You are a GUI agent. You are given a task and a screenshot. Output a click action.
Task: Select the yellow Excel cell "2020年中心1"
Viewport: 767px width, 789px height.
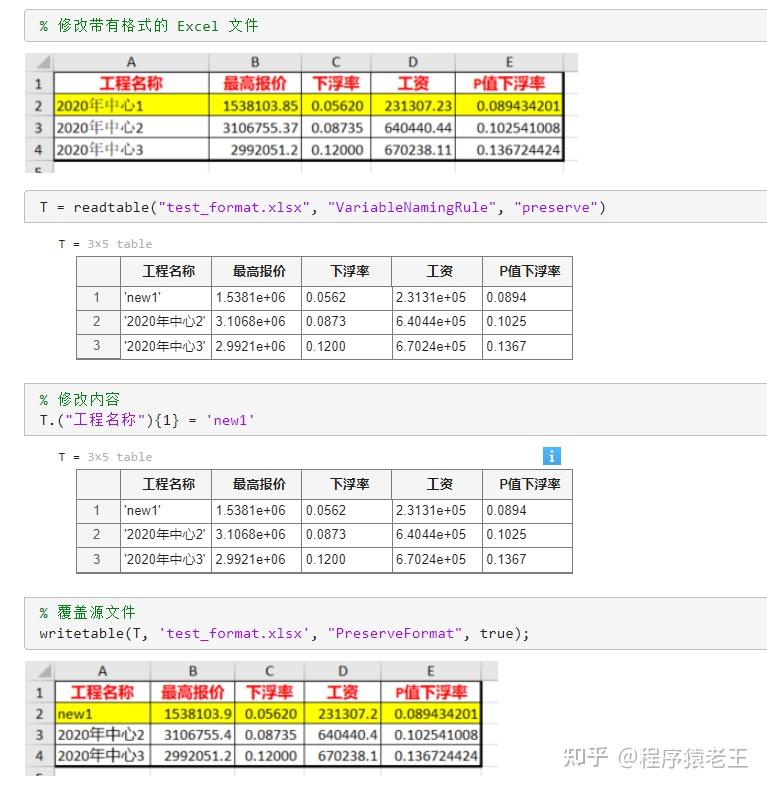coord(131,105)
